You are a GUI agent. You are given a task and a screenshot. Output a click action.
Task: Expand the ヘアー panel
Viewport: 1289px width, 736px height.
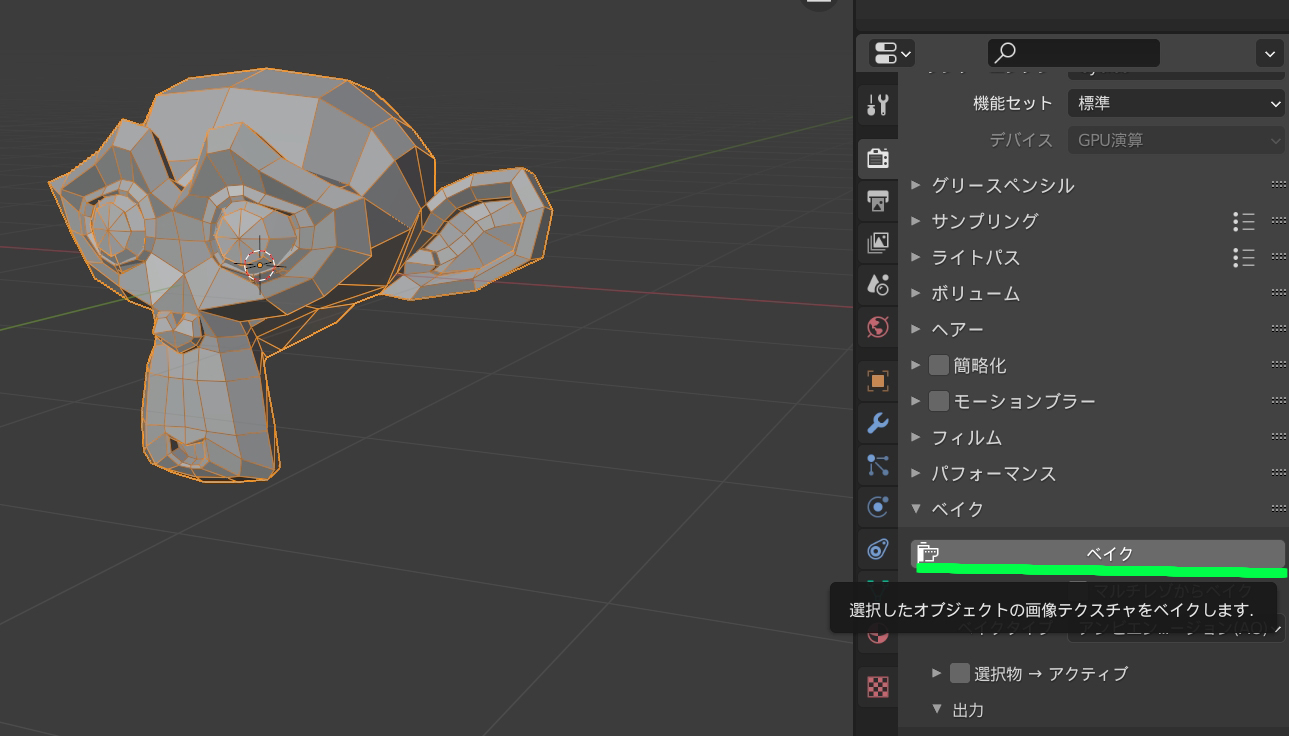click(x=915, y=329)
